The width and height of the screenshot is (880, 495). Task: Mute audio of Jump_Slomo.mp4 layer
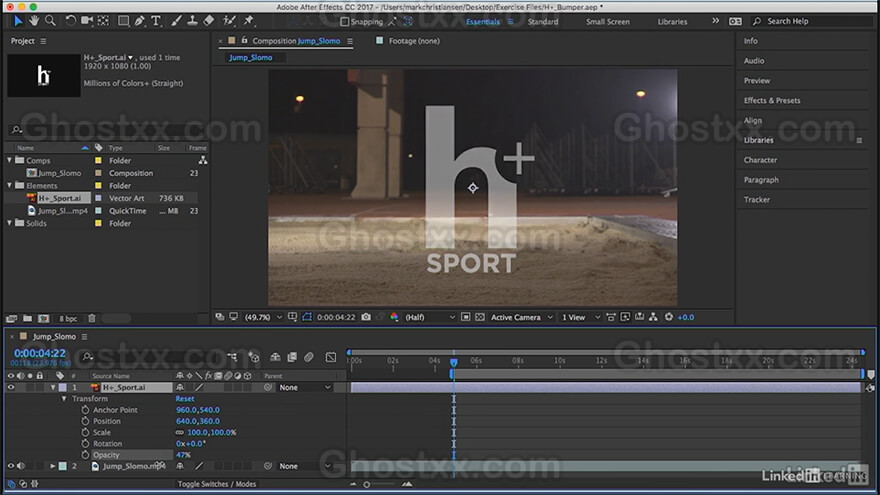[x=21, y=466]
